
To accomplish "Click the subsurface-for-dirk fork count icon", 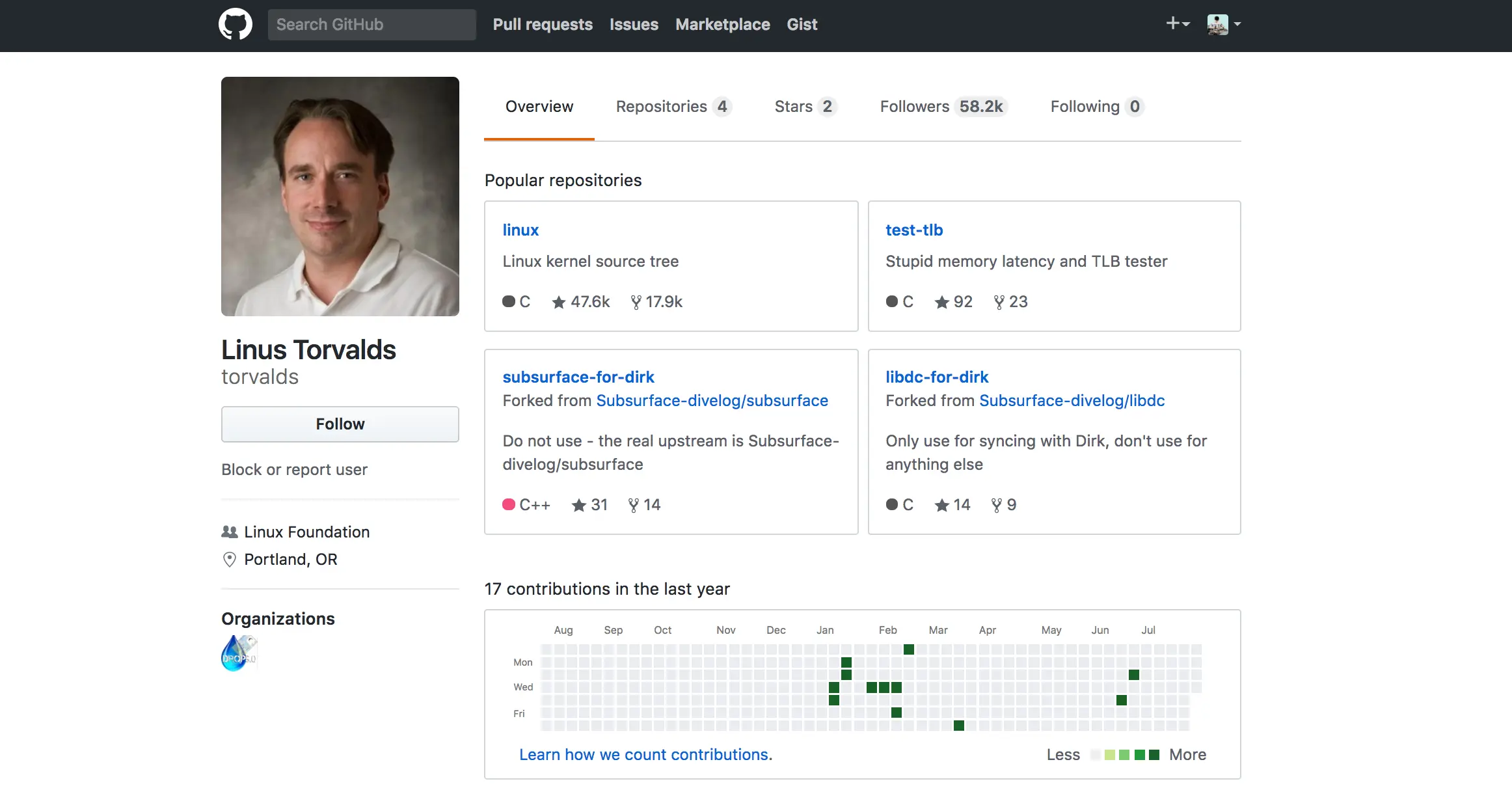I will [x=633, y=505].
